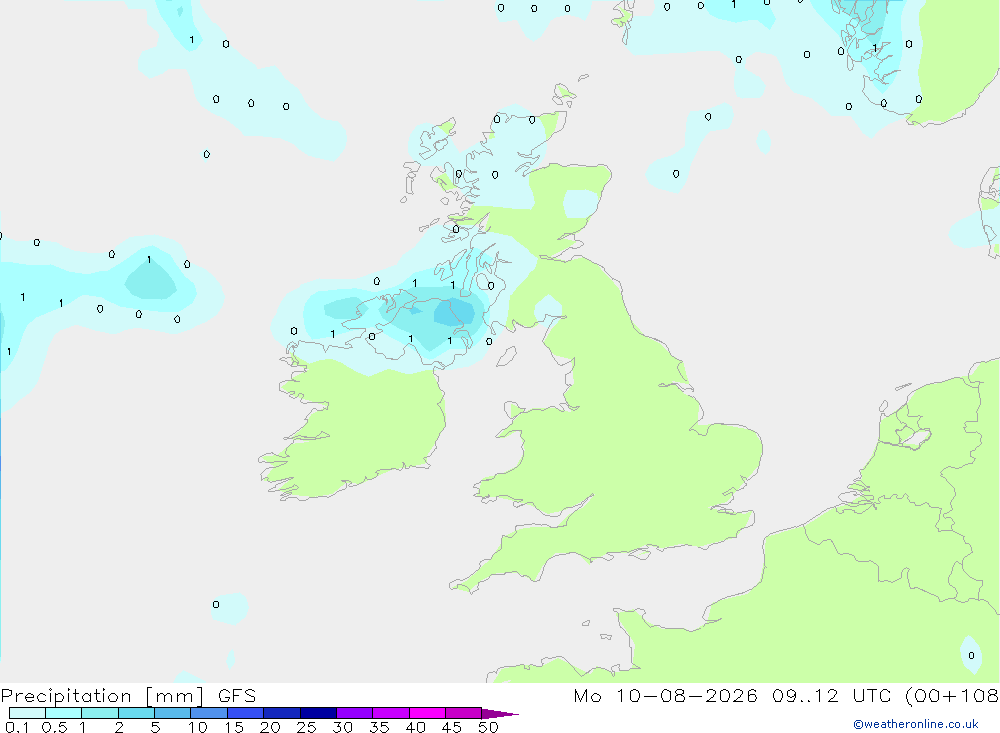Click the '40' legend scale label
1000x733 pixels.
[x=416, y=727]
